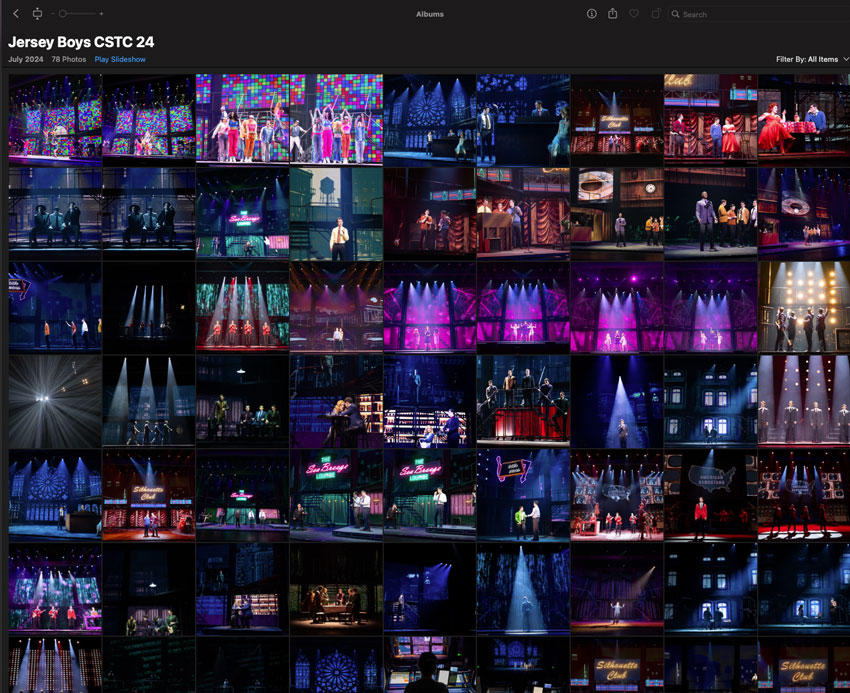Open the Filter By: All Items dropdown
The height and width of the screenshot is (693, 850).
tap(812, 59)
